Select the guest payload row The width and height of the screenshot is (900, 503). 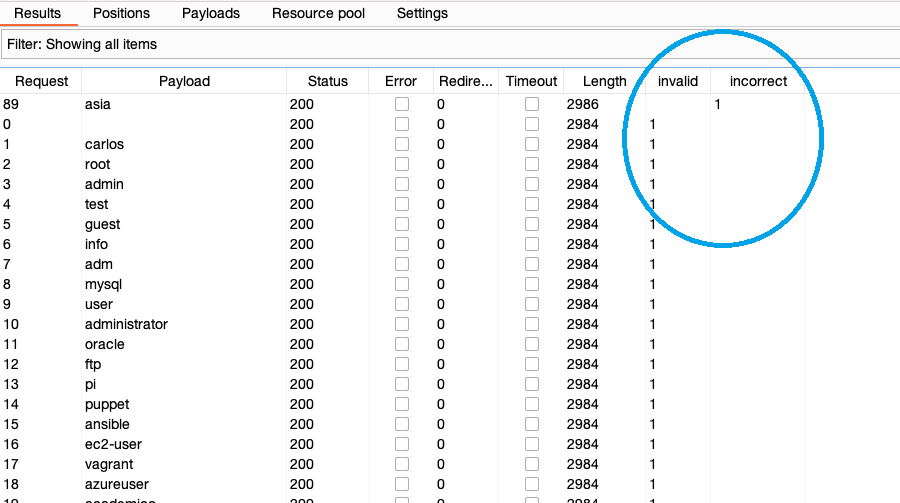coord(450,224)
